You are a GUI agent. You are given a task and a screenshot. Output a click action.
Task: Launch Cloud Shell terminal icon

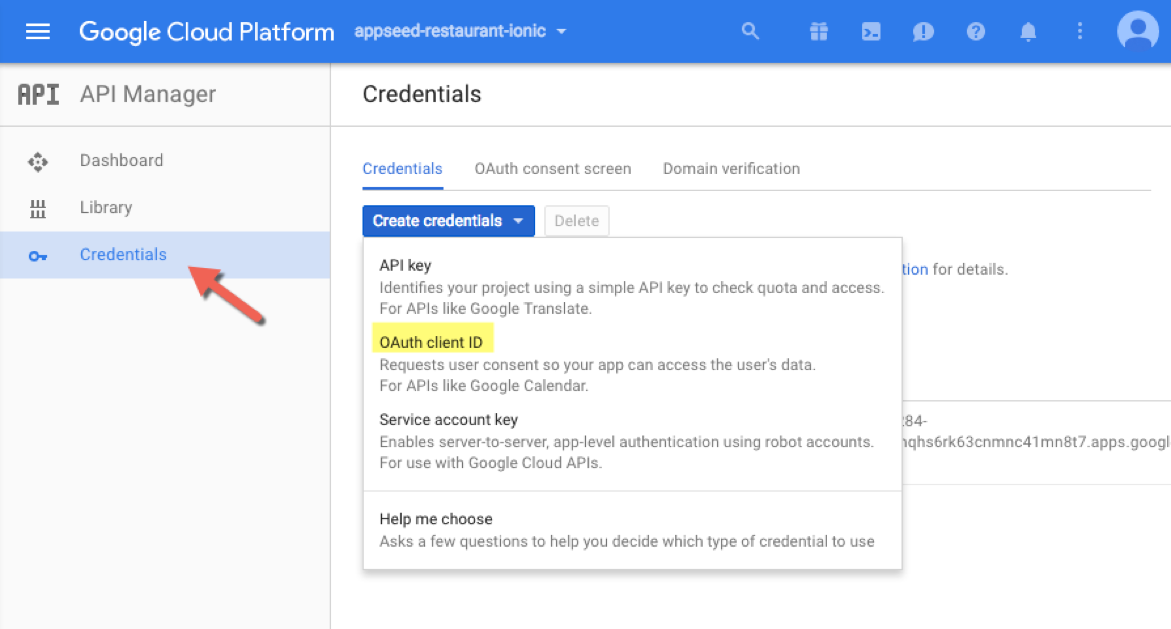tap(871, 31)
